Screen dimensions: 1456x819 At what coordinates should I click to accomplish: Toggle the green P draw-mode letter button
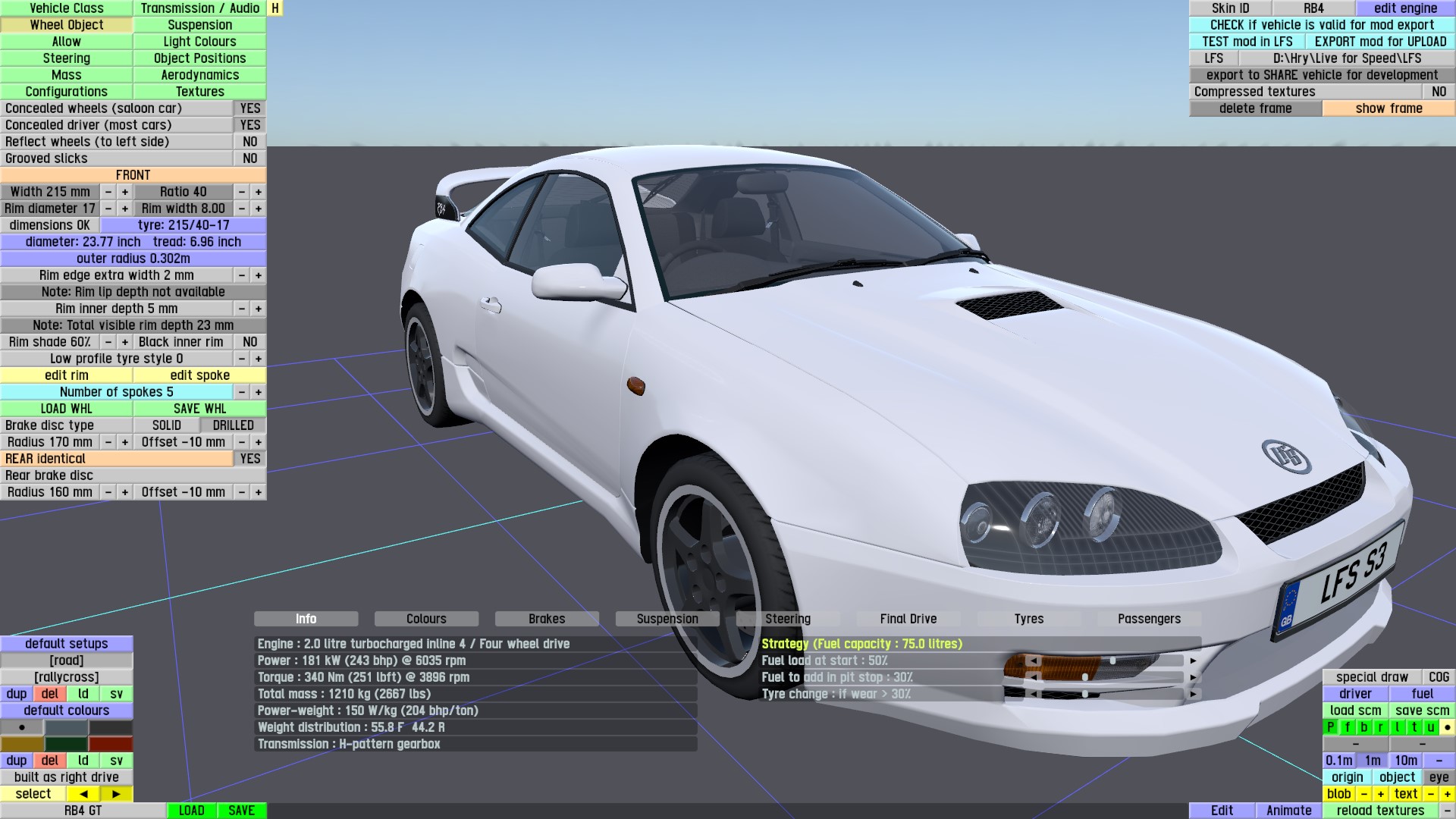coord(1331,727)
